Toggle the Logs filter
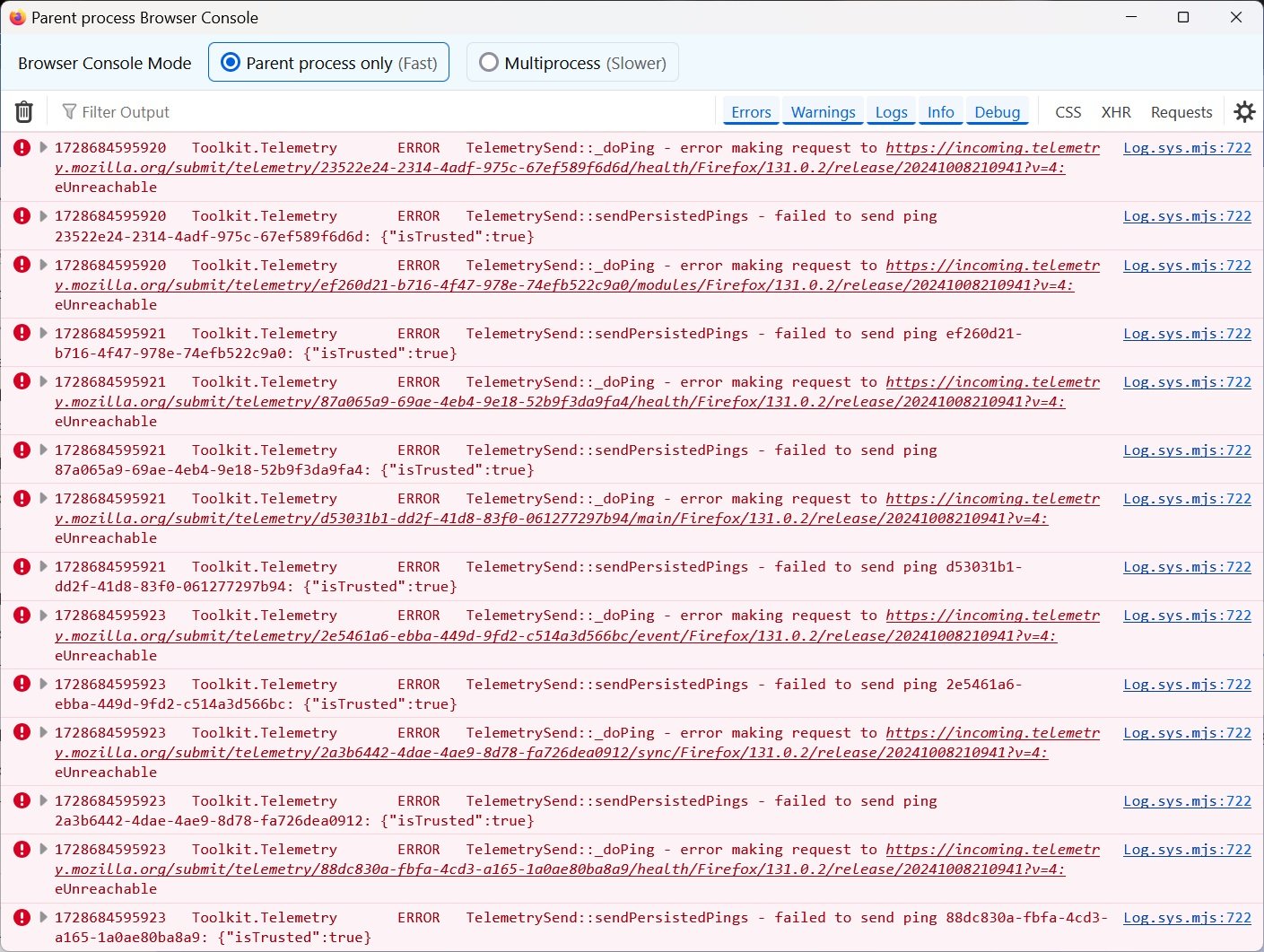 point(891,112)
